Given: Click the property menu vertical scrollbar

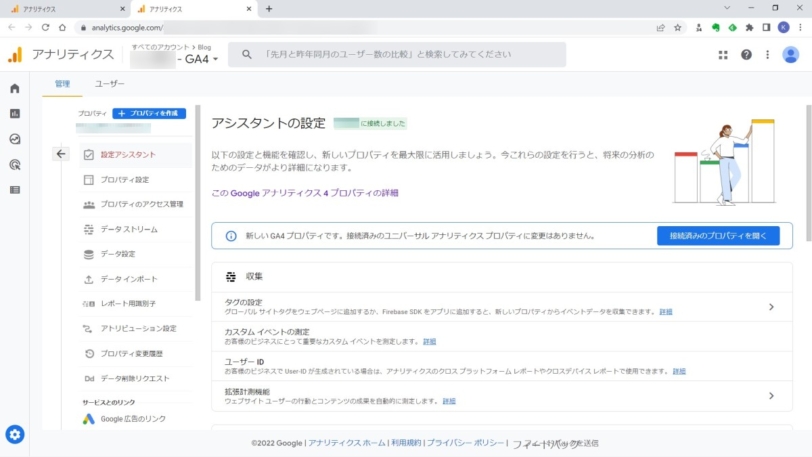Looking at the screenshot, I should pos(197,203).
